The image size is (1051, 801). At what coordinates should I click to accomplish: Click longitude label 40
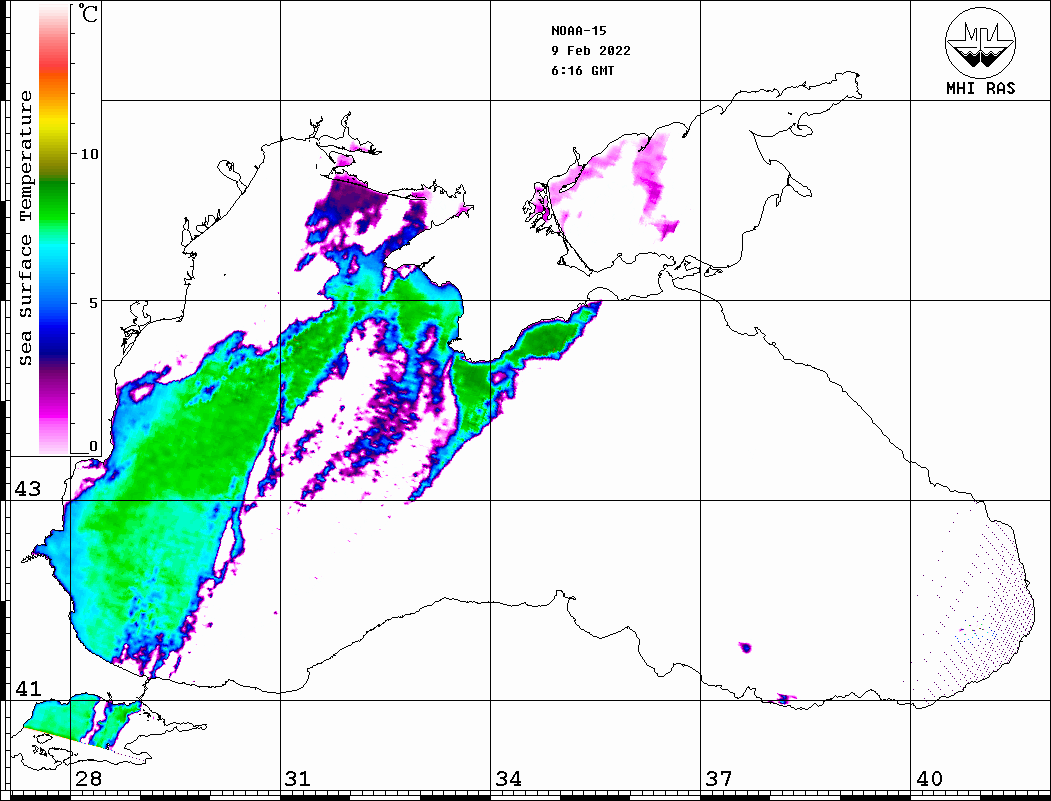[929, 778]
